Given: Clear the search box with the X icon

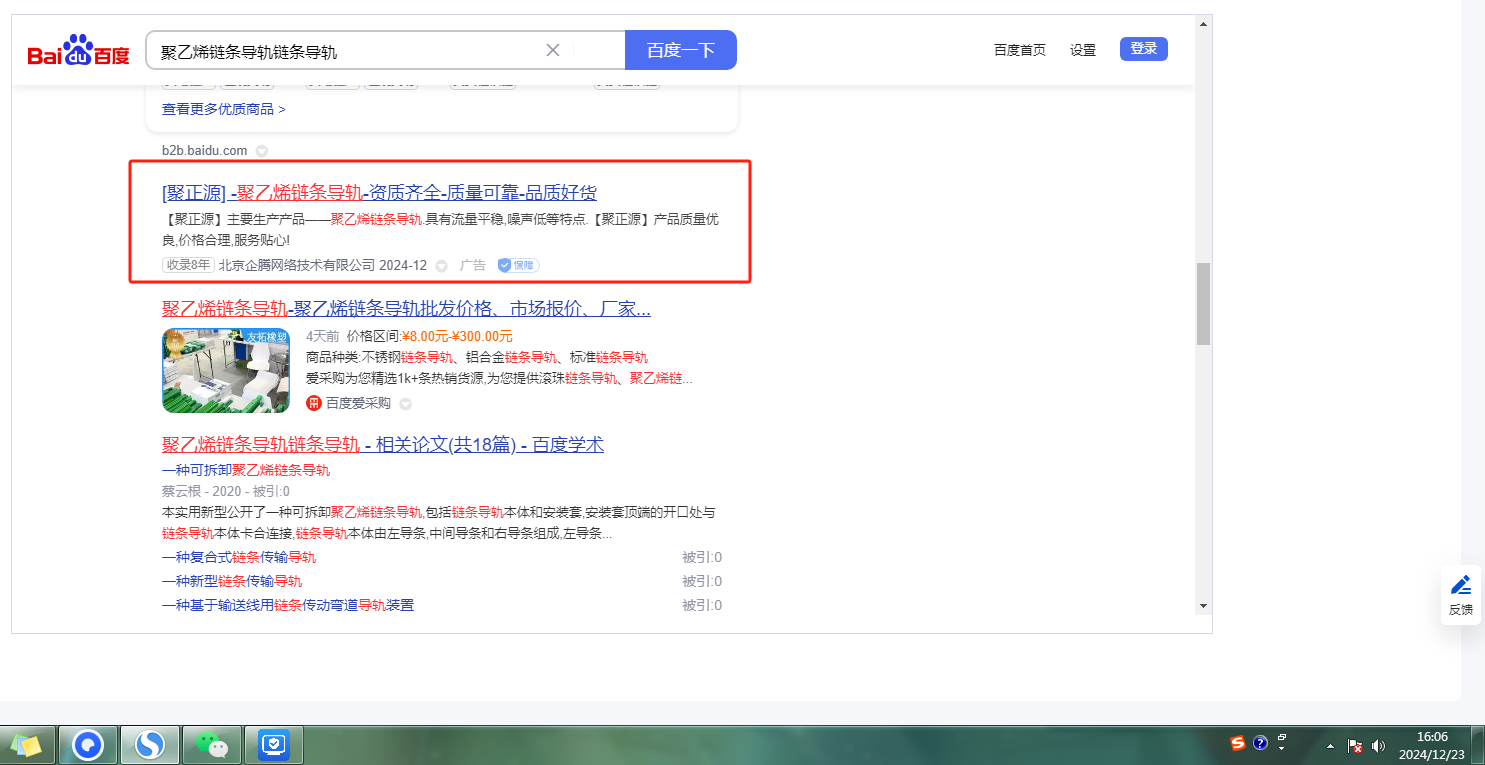Looking at the screenshot, I should click(552, 50).
